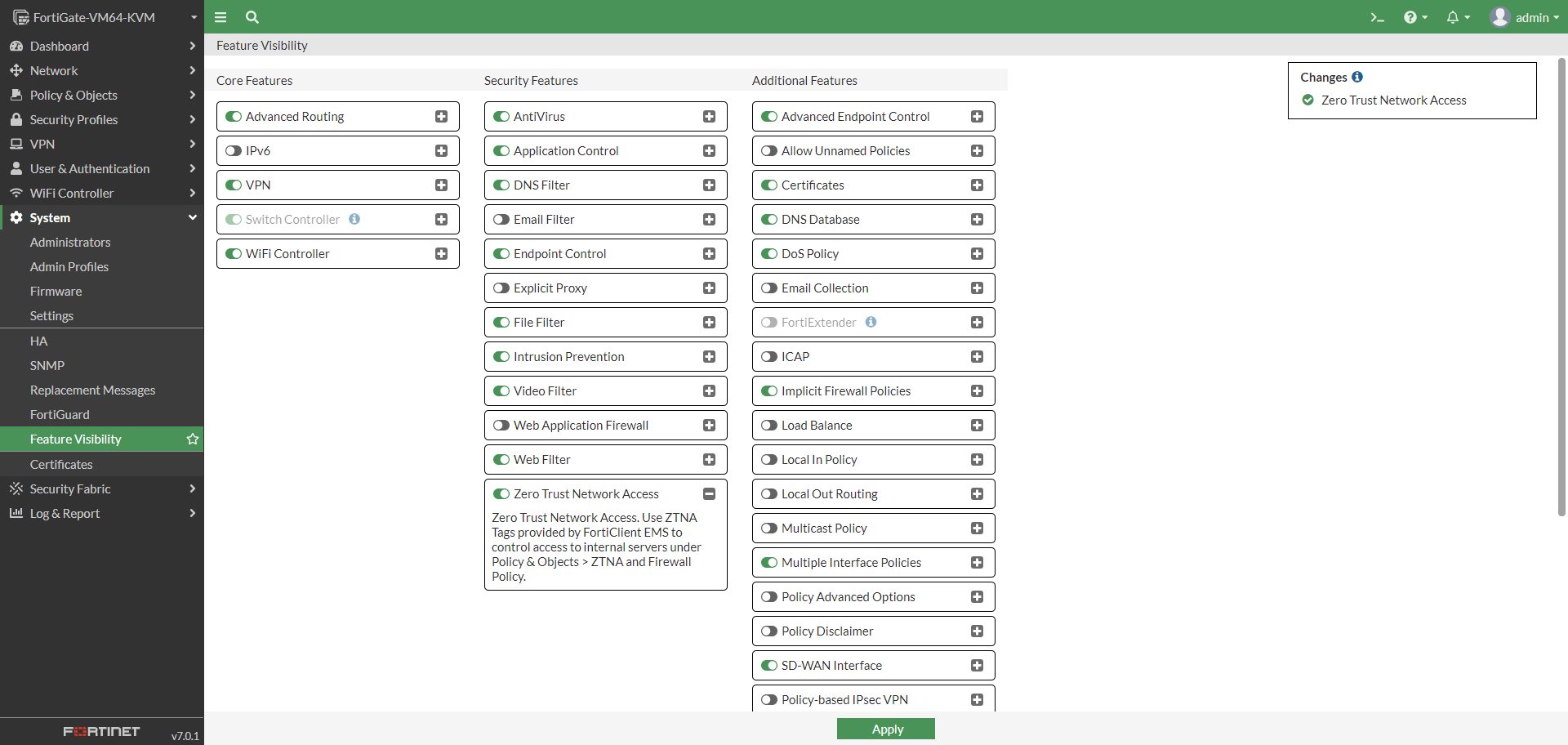Click the Dashboard gauge icon
This screenshot has width=1568, height=745.
tap(16, 46)
